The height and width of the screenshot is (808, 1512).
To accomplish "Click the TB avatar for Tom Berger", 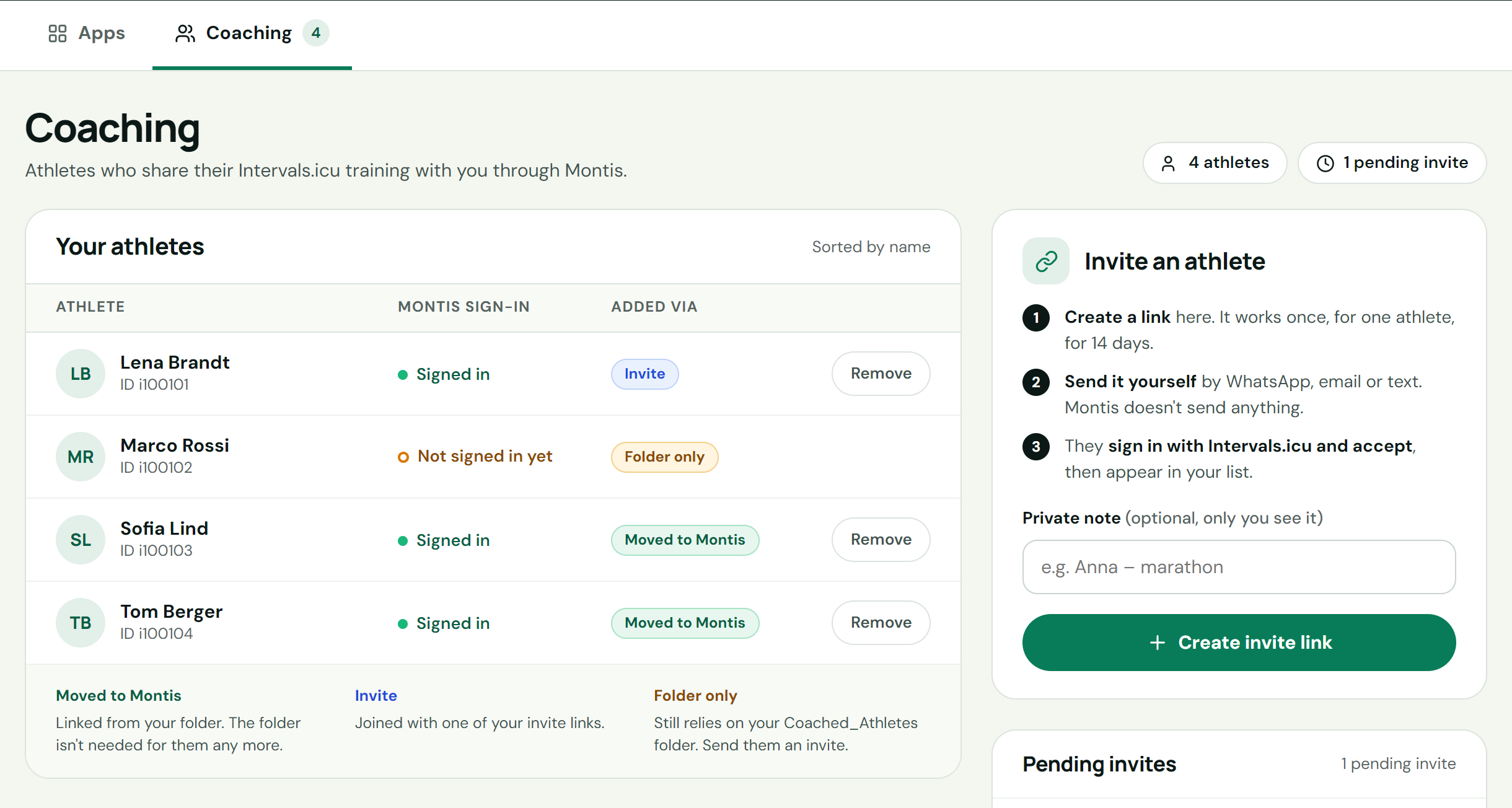I will coord(81,623).
